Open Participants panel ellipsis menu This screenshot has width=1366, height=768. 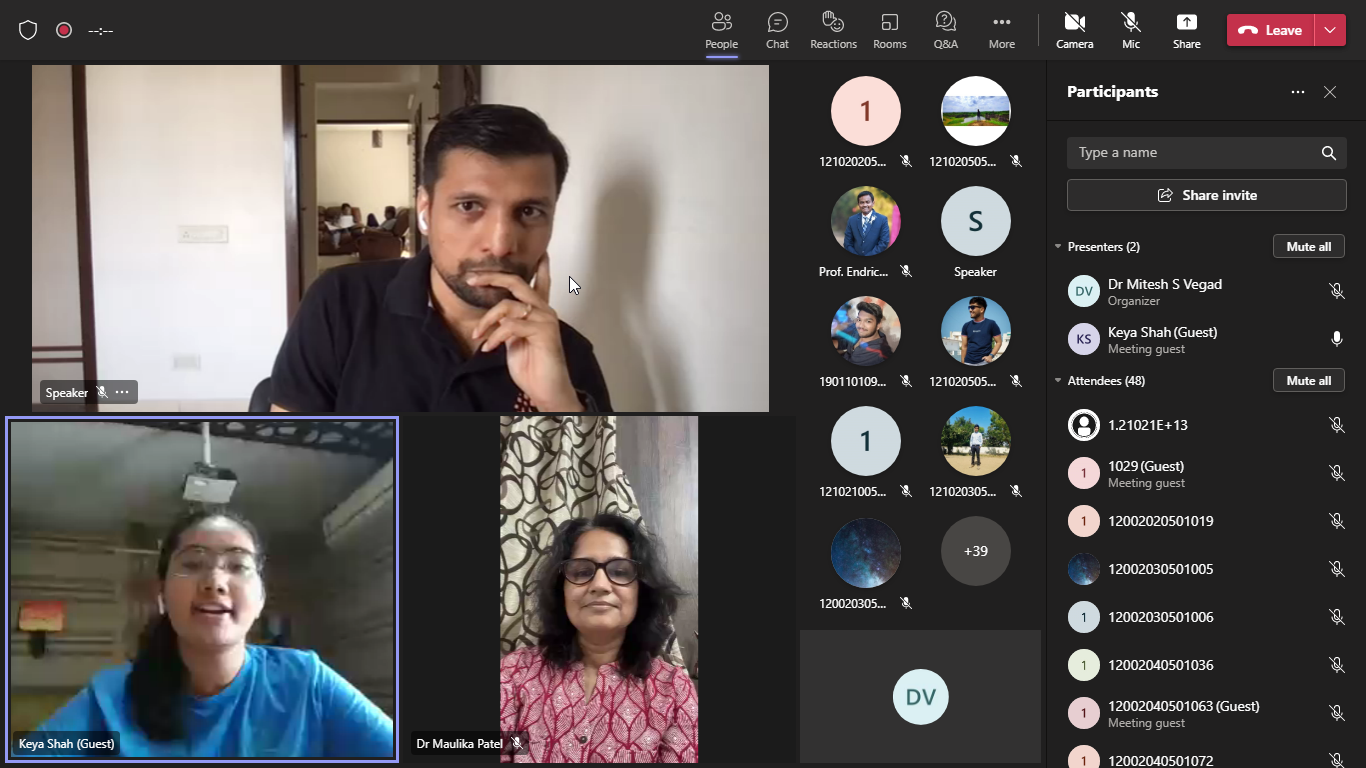pyautogui.click(x=1297, y=92)
